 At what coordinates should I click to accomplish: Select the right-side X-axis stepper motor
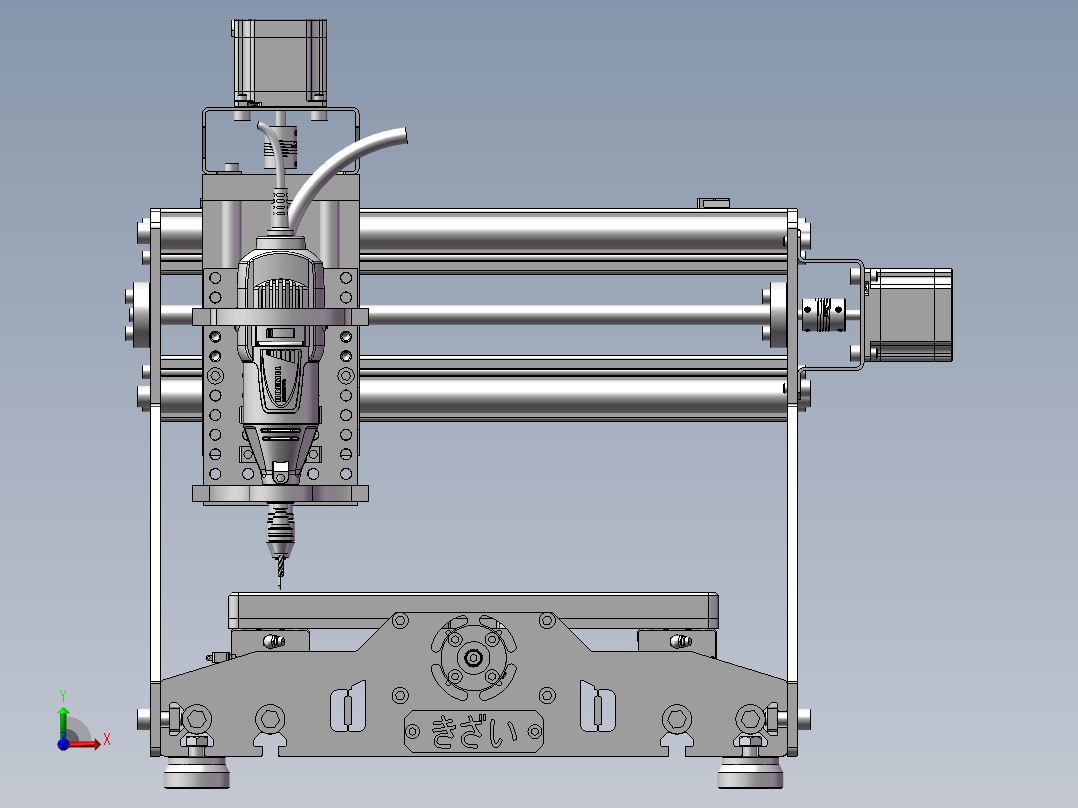coord(909,314)
